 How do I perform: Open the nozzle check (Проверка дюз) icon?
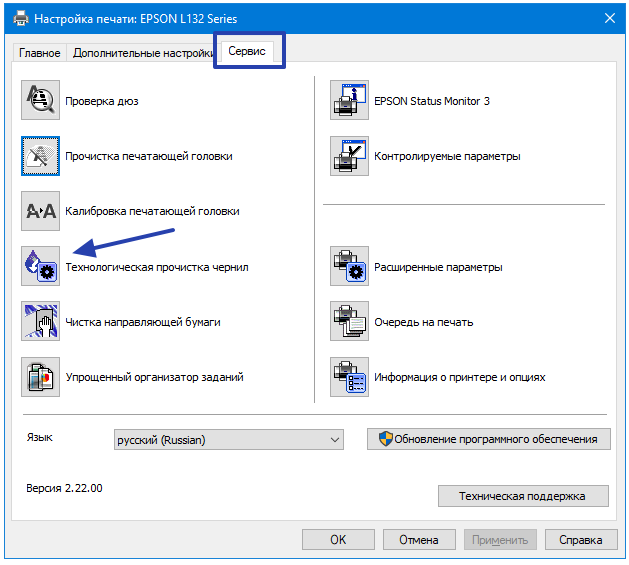(41, 100)
